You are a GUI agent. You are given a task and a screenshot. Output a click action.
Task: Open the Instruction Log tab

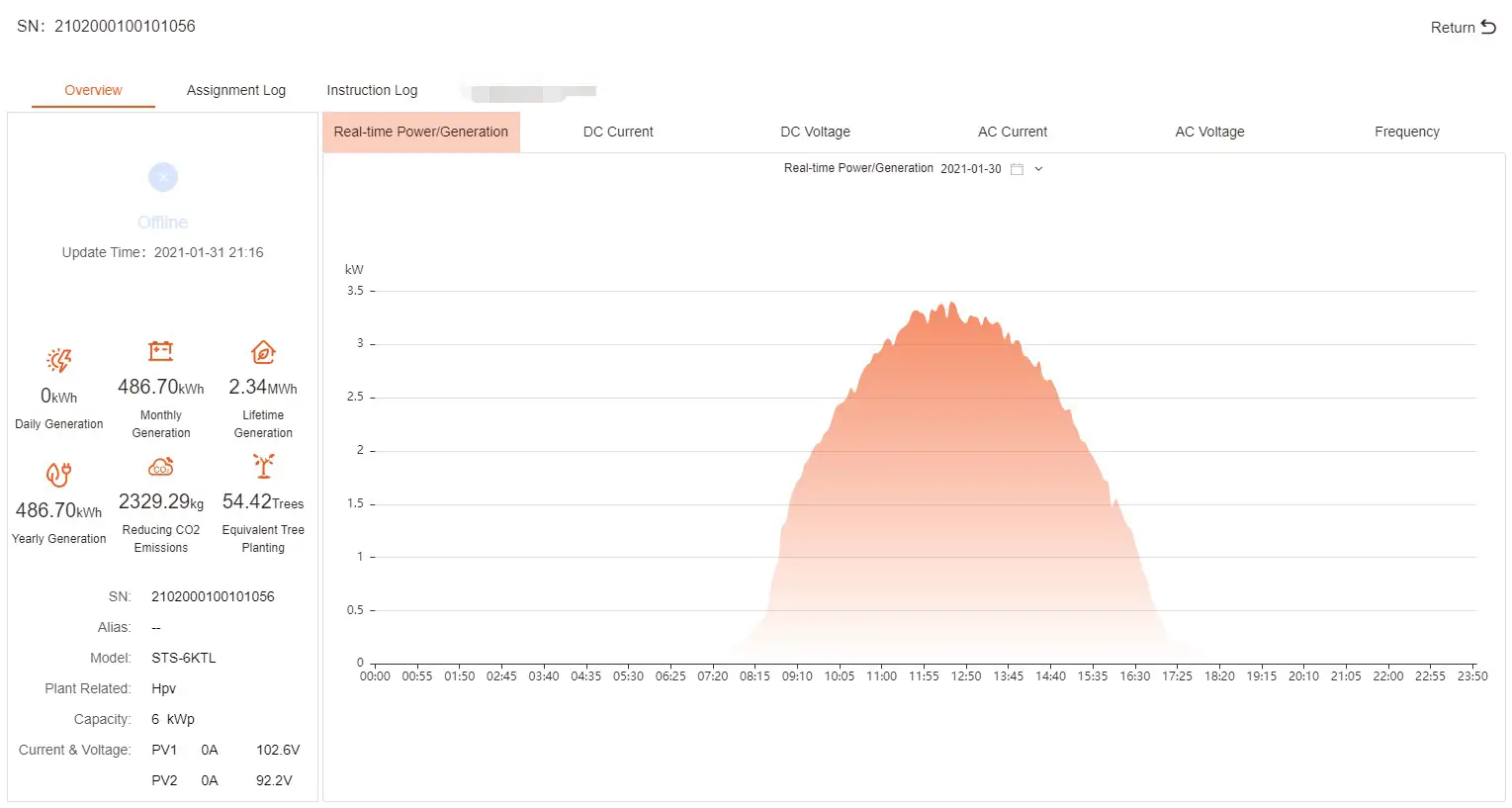pyautogui.click(x=372, y=90)
